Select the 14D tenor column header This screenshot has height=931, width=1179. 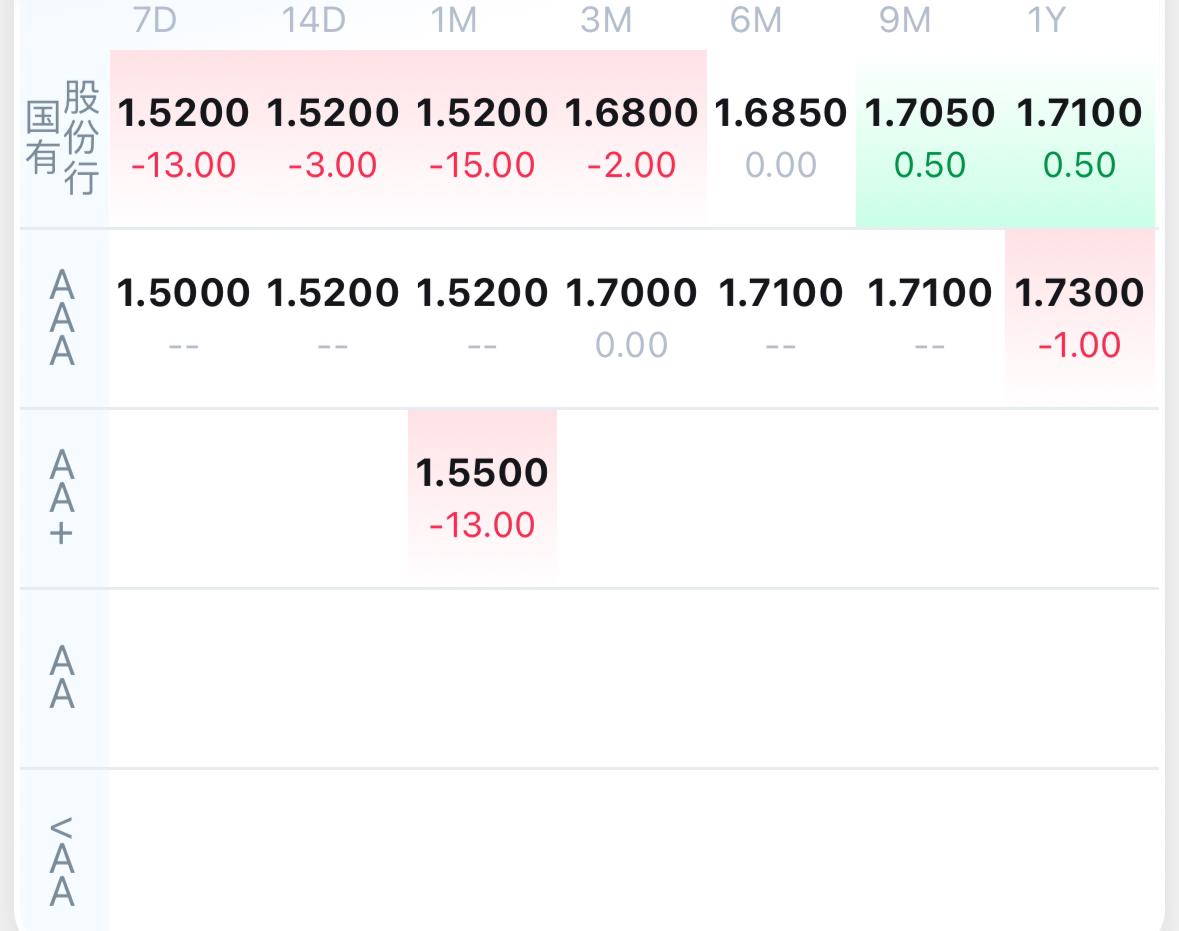tap(313, 20)
